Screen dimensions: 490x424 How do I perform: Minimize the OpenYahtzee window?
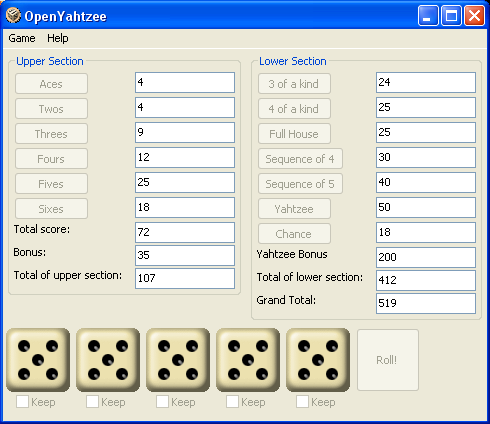(x=428, y=16)
